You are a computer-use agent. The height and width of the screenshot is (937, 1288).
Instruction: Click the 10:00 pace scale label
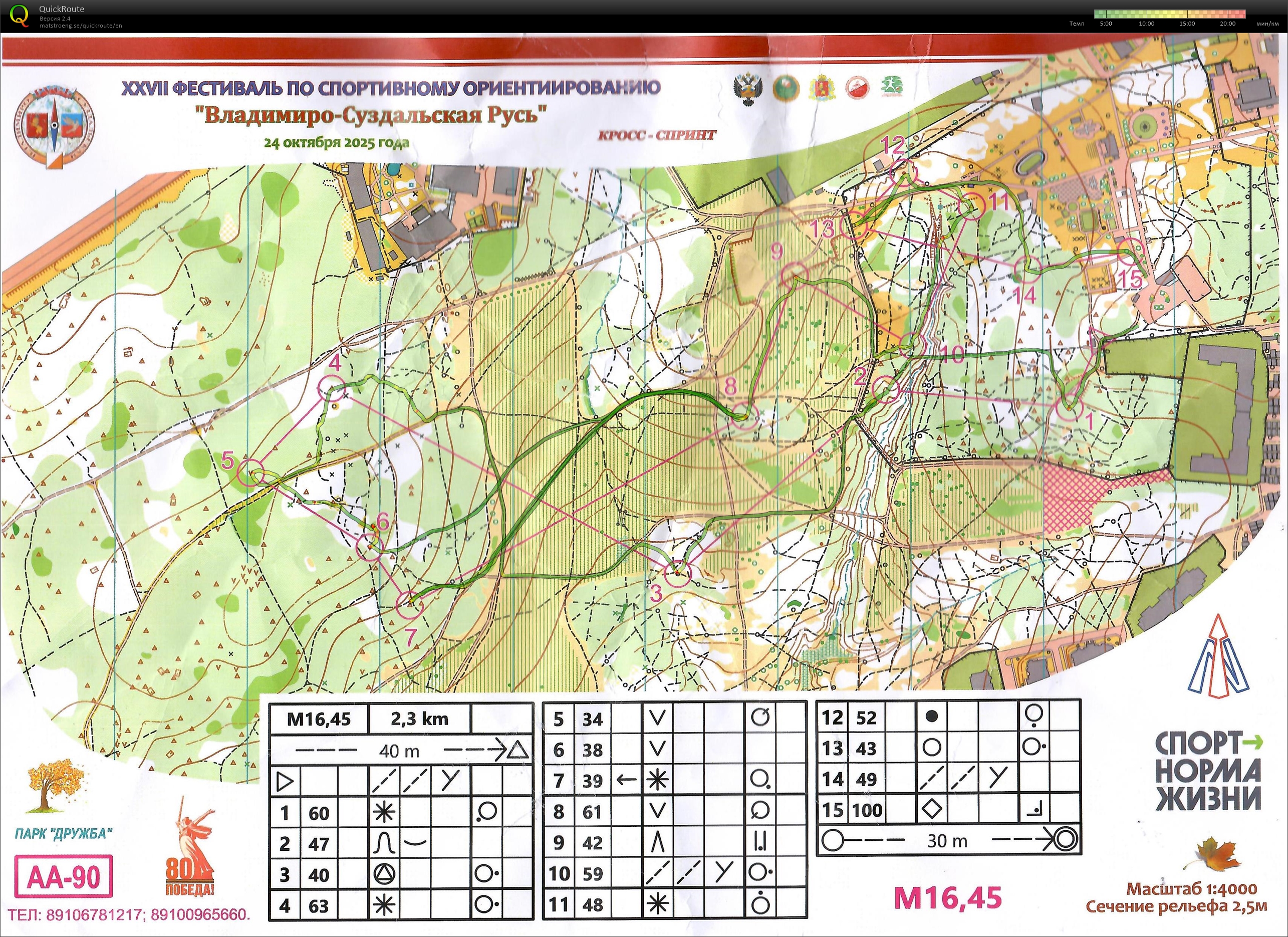point(1146,24)
